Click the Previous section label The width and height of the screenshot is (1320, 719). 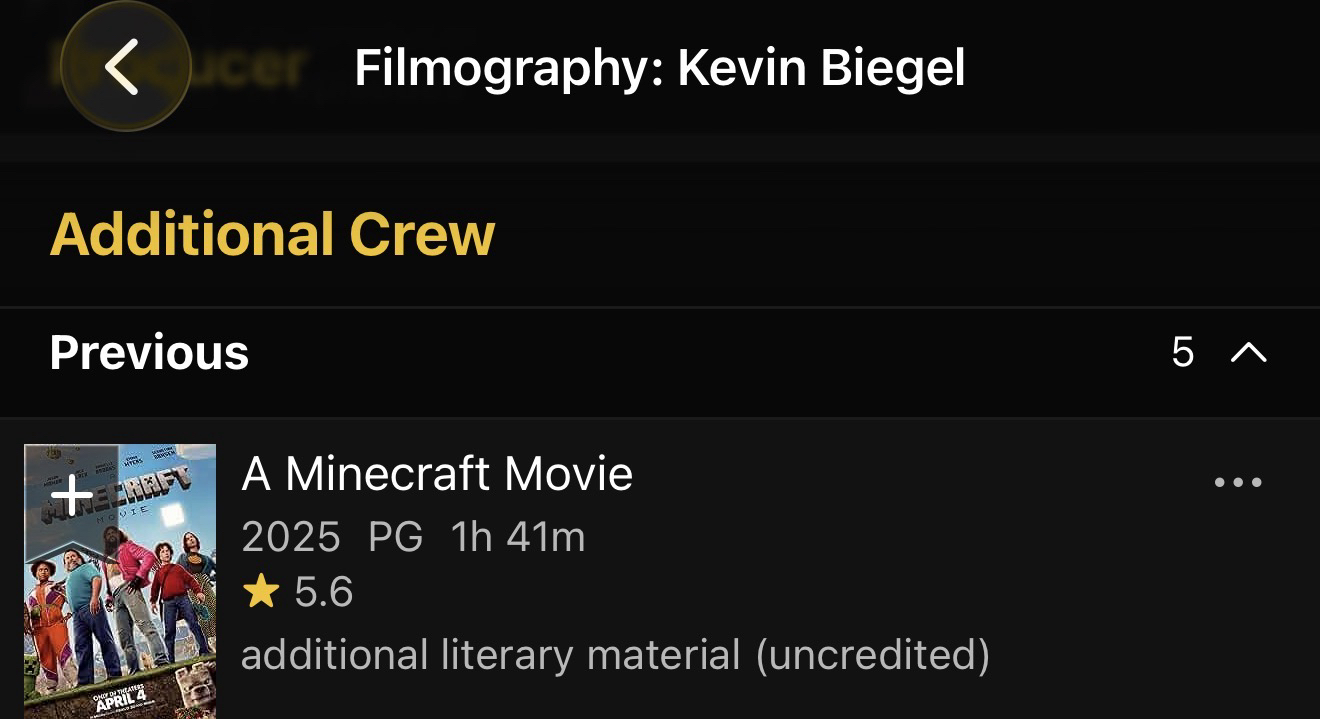(149, 353)
